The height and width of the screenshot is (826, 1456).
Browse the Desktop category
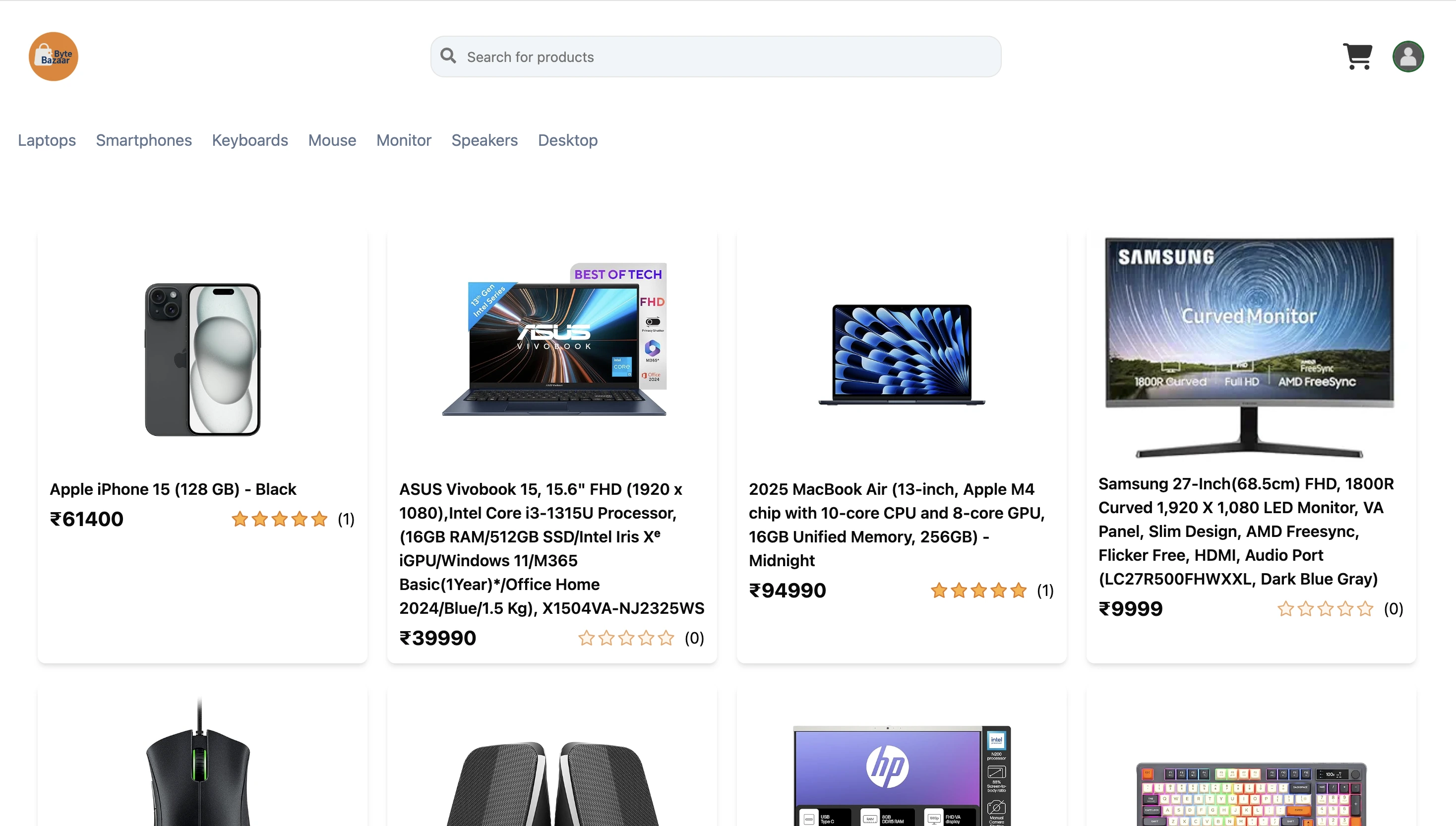tap(567, 140)
